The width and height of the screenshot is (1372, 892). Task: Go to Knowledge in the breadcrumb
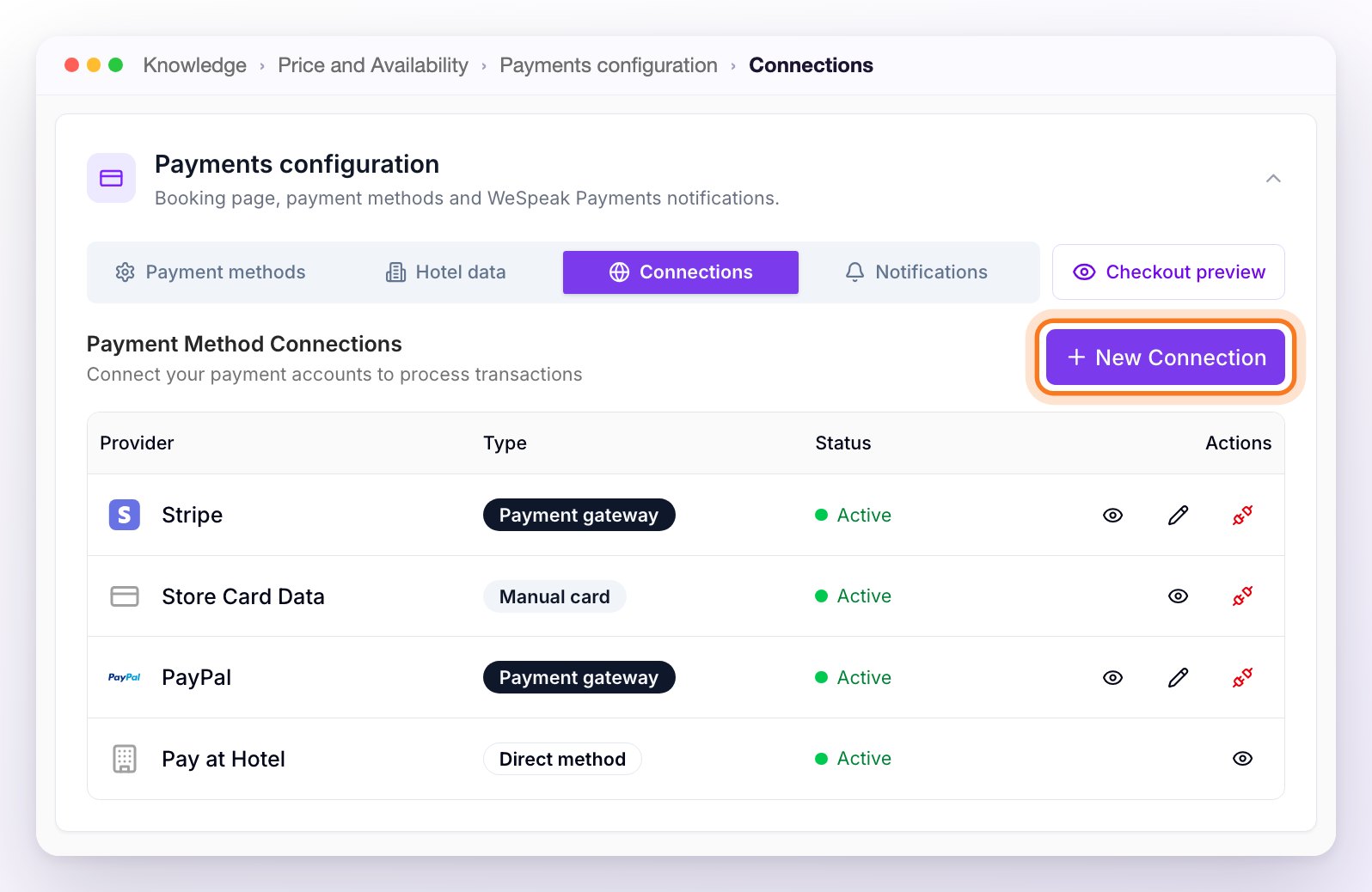coord(195,65)
